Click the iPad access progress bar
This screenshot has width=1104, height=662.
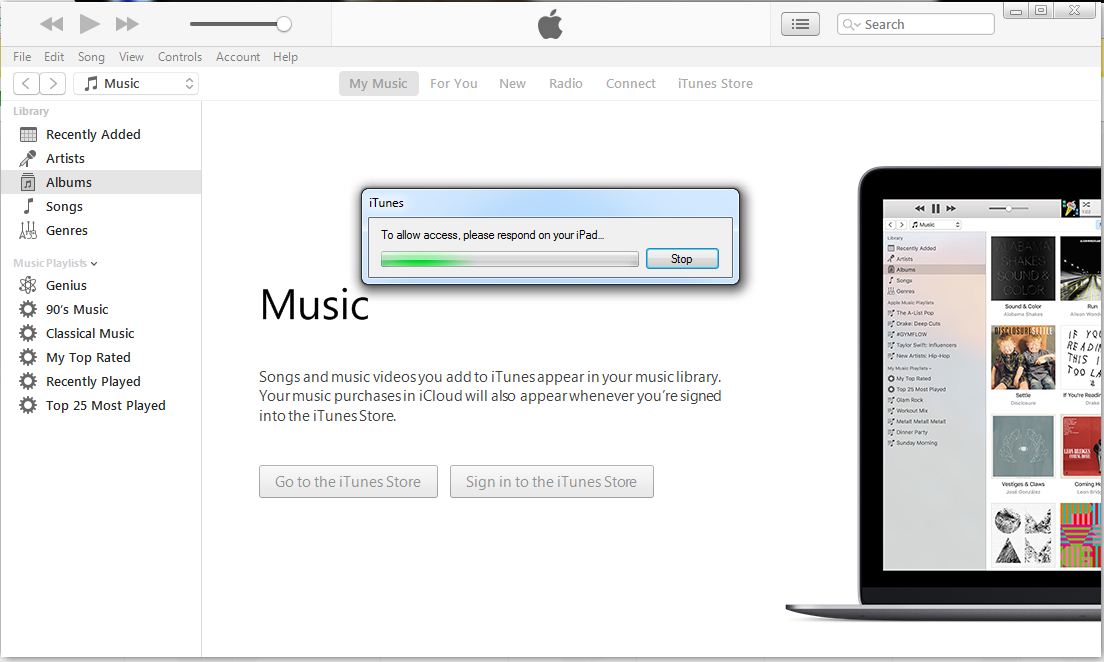pyautogui.click(x=509, y=259)
